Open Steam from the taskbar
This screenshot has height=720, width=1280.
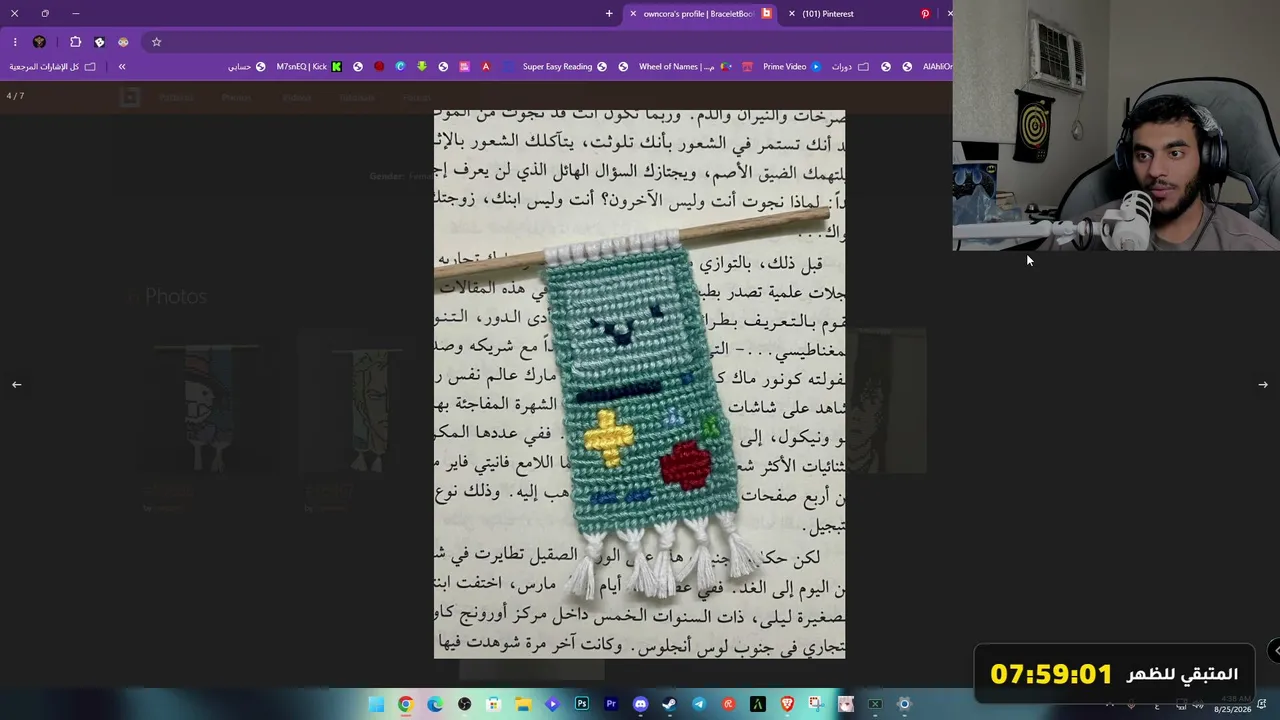pos(669,704)
